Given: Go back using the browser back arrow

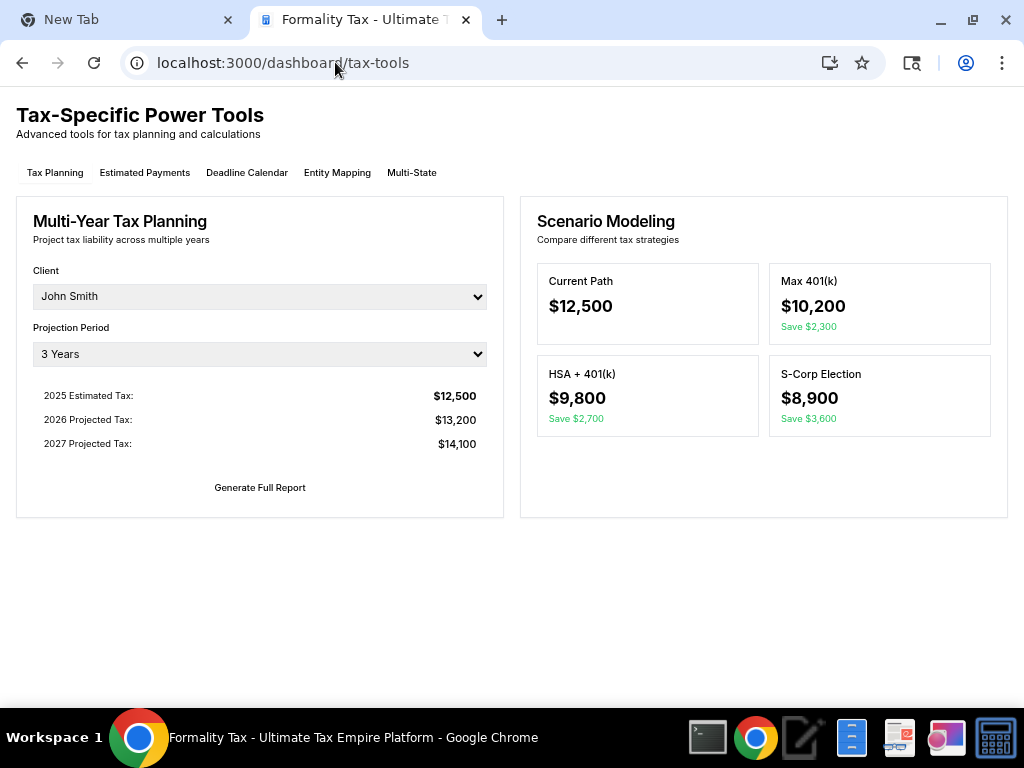Looking at the screenshot, I should coord(22,63).
